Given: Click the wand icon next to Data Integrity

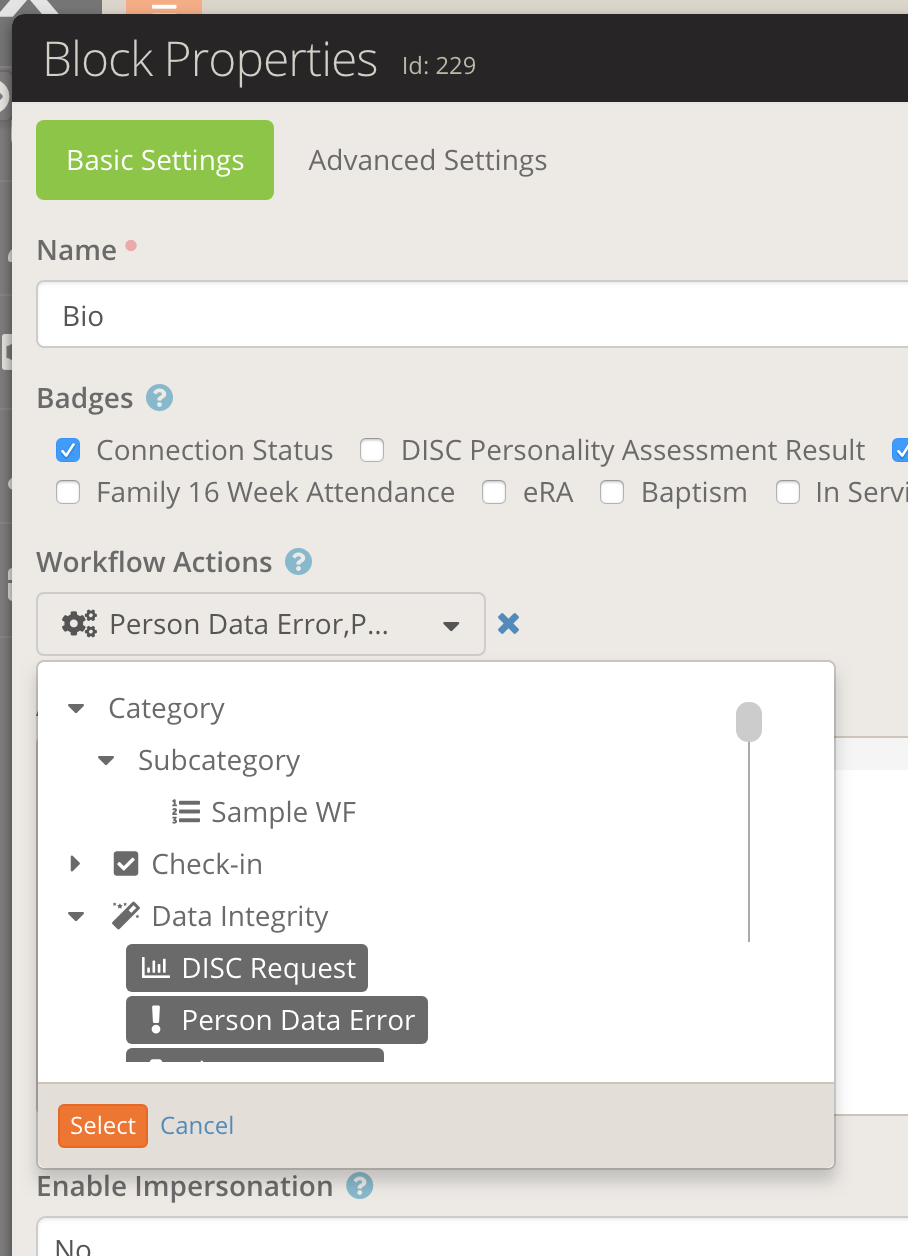Looking at the screenshot, I should click(125, 913).
